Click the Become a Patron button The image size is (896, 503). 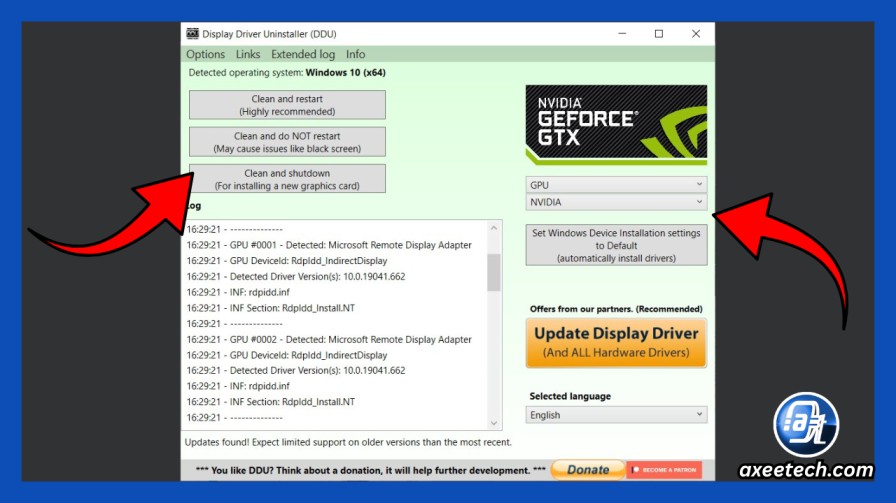tap(664, 470)
